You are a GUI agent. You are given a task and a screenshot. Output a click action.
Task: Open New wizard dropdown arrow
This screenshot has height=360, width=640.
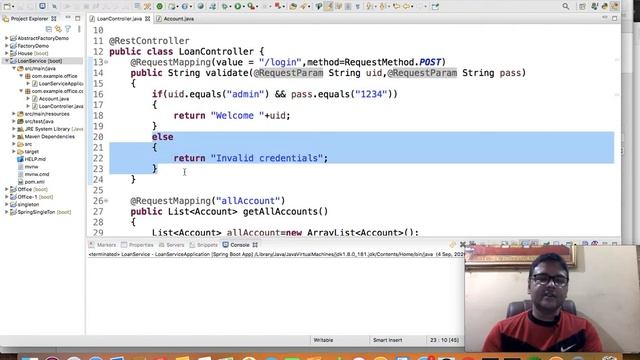[13, 7]
